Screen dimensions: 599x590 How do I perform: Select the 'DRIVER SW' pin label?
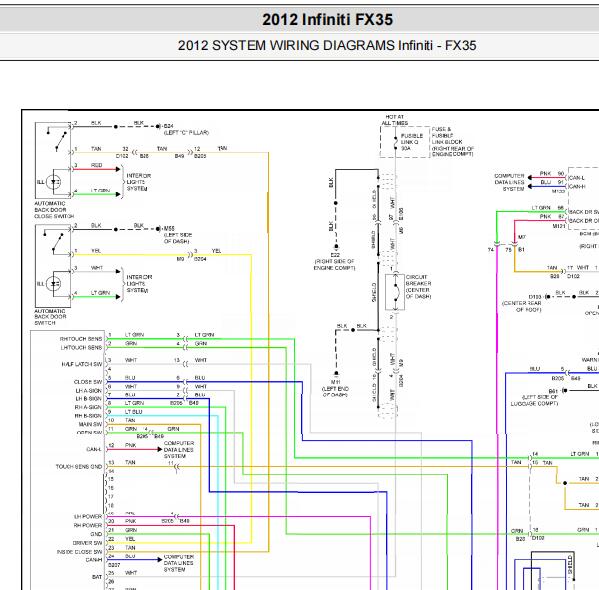click(x=87, y=543)
